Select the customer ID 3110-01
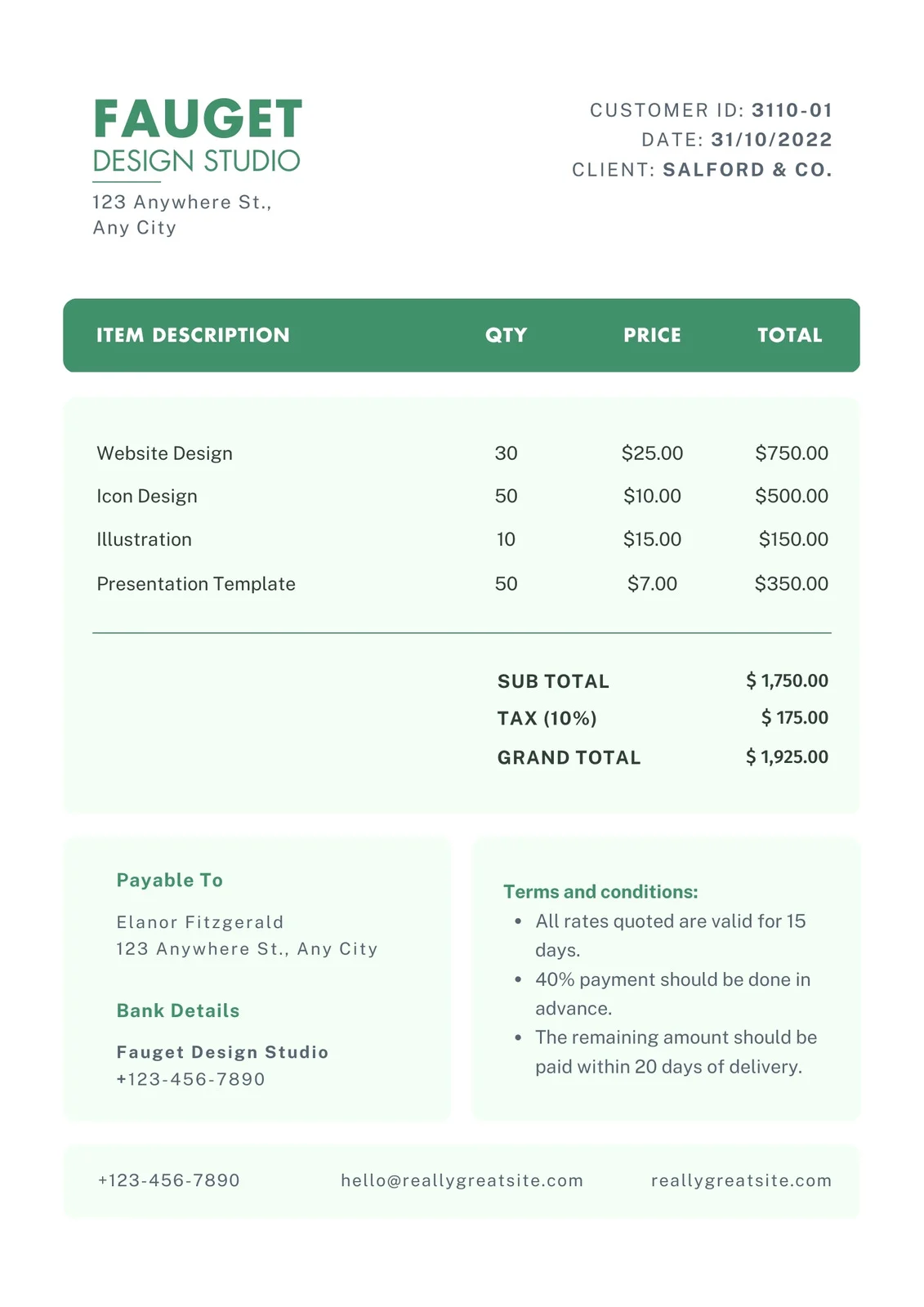924x1307 pixels. tap(792, 110)
